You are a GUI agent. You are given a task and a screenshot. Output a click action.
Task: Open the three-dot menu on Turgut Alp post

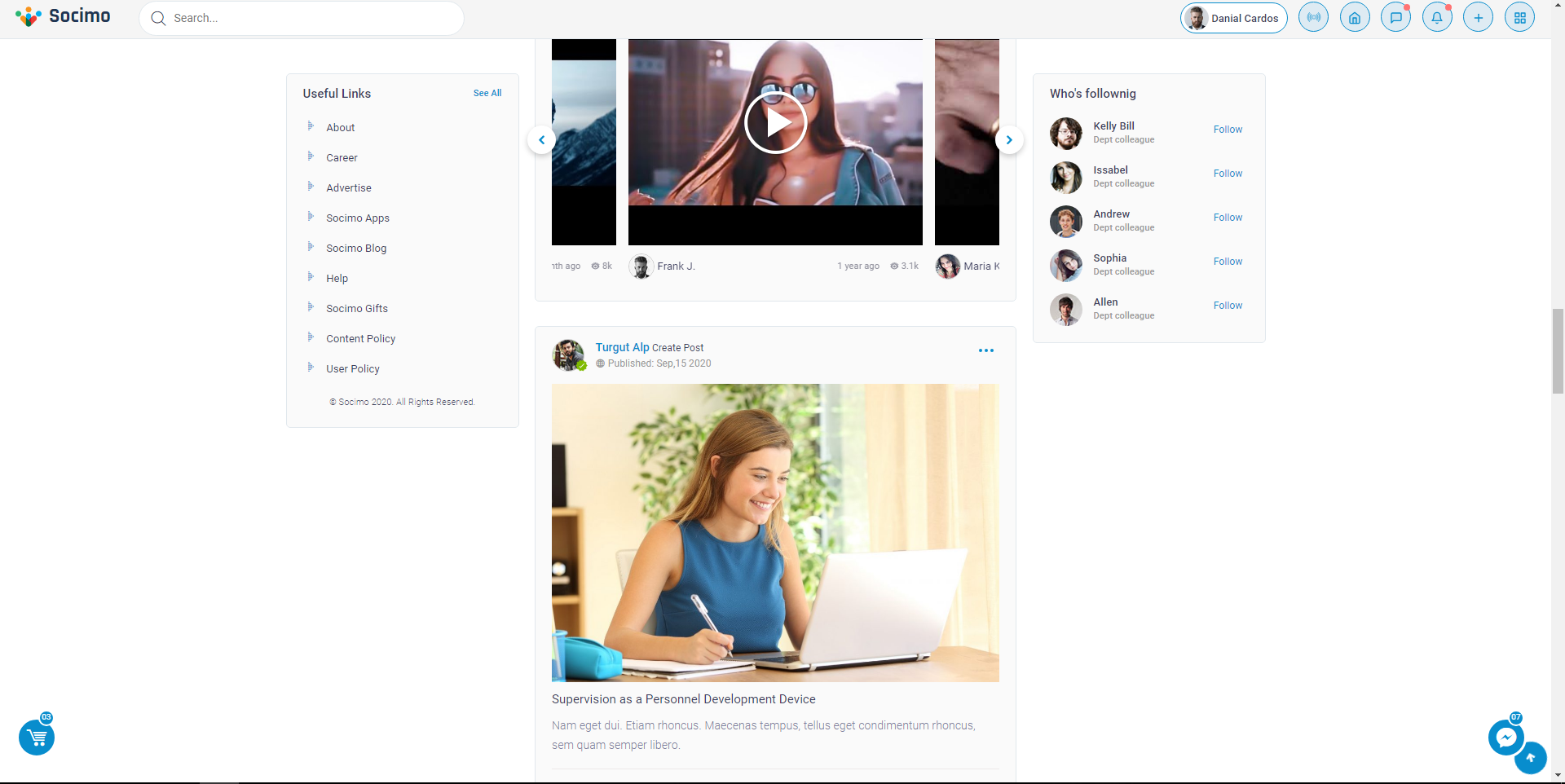click(985, 350)
